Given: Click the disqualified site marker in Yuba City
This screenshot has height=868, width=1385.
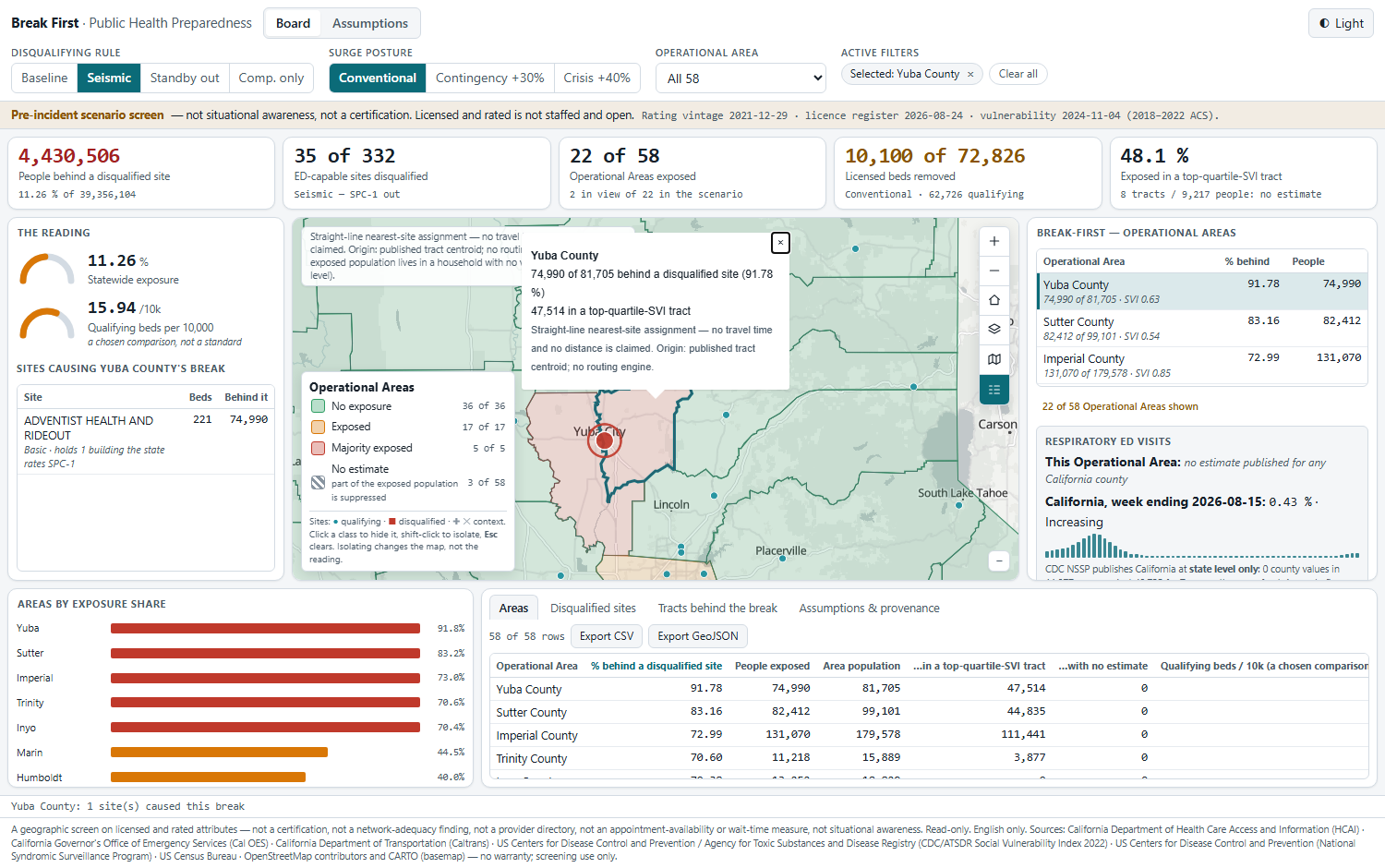Looking at the screenshot, I should 605,440.
